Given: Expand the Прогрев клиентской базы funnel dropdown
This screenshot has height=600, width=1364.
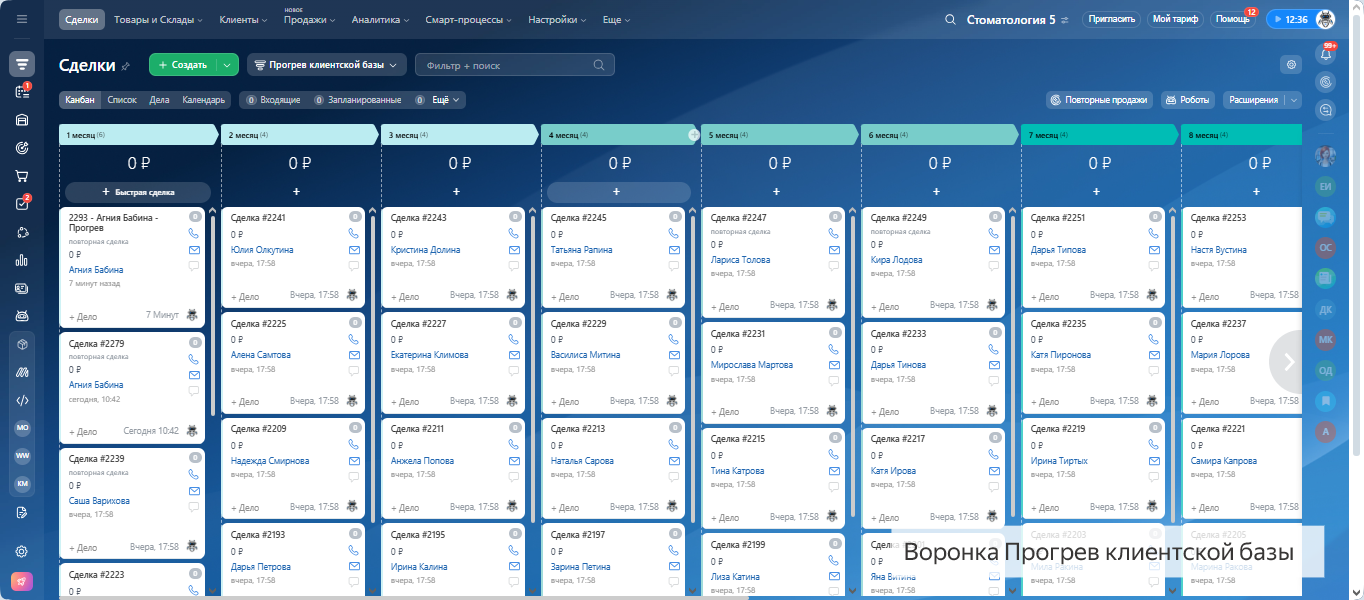Looking at the screenshot, I should click(x=326, y=65).
